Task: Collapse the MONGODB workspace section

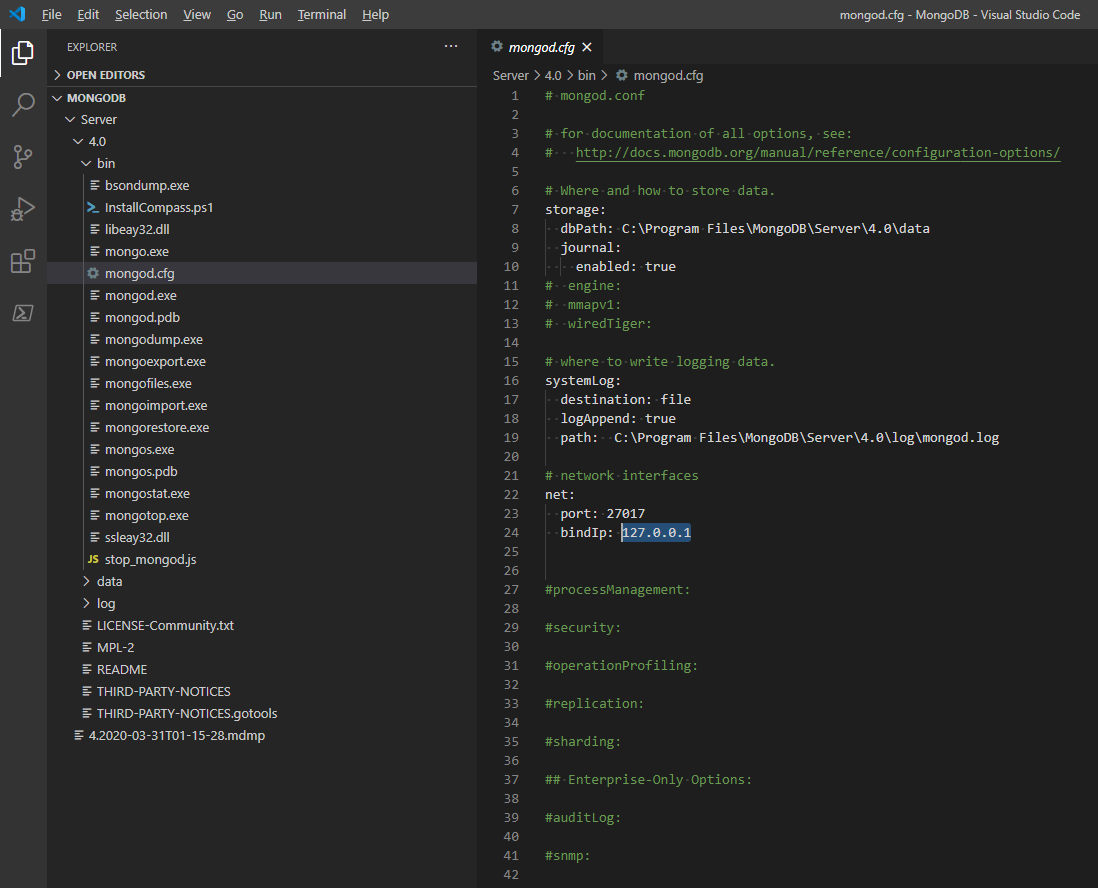Action: click(x=262, y=97)
